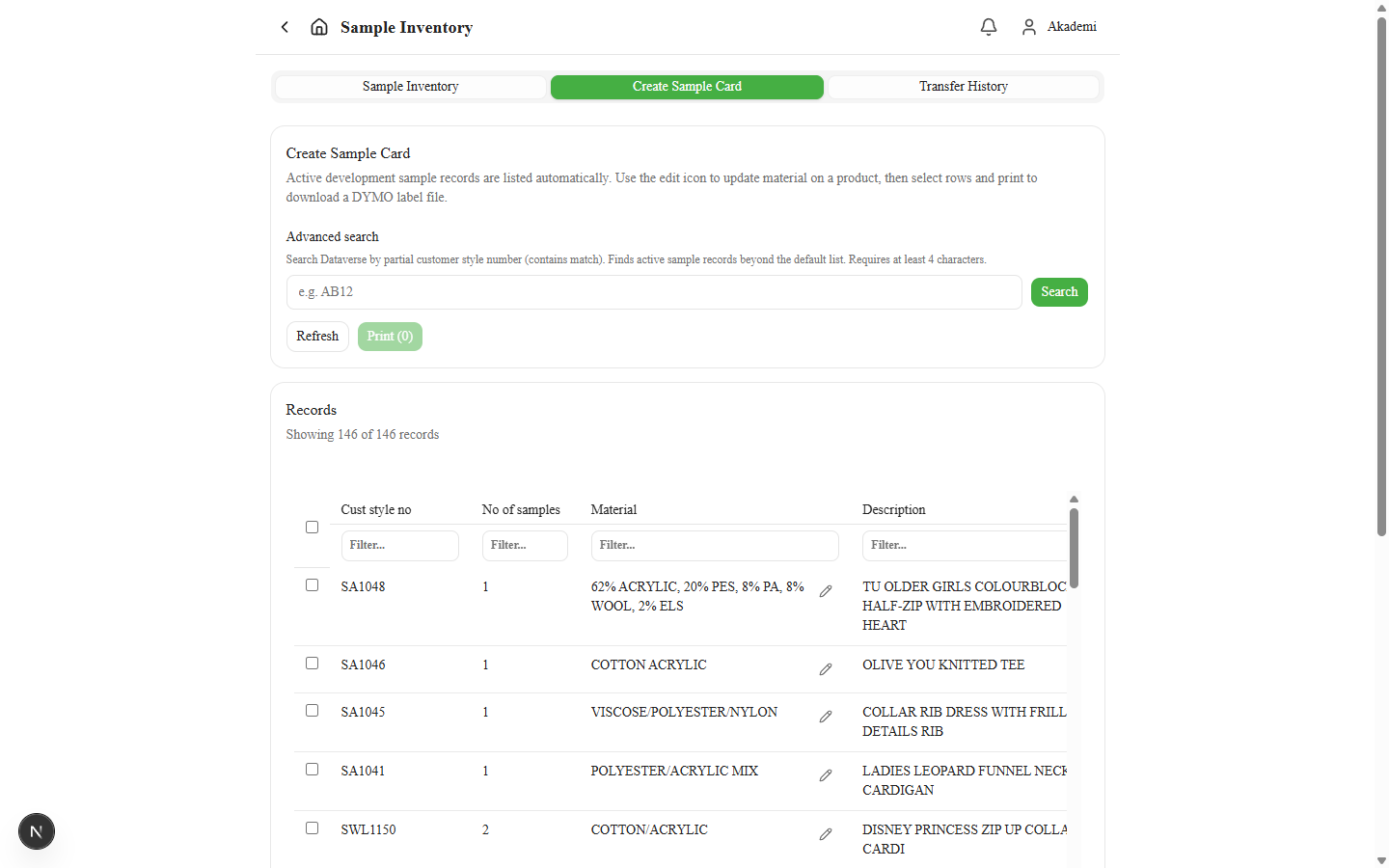Edit material pencil icon for SA1046

pyautogui.click(x=826, y=669)
